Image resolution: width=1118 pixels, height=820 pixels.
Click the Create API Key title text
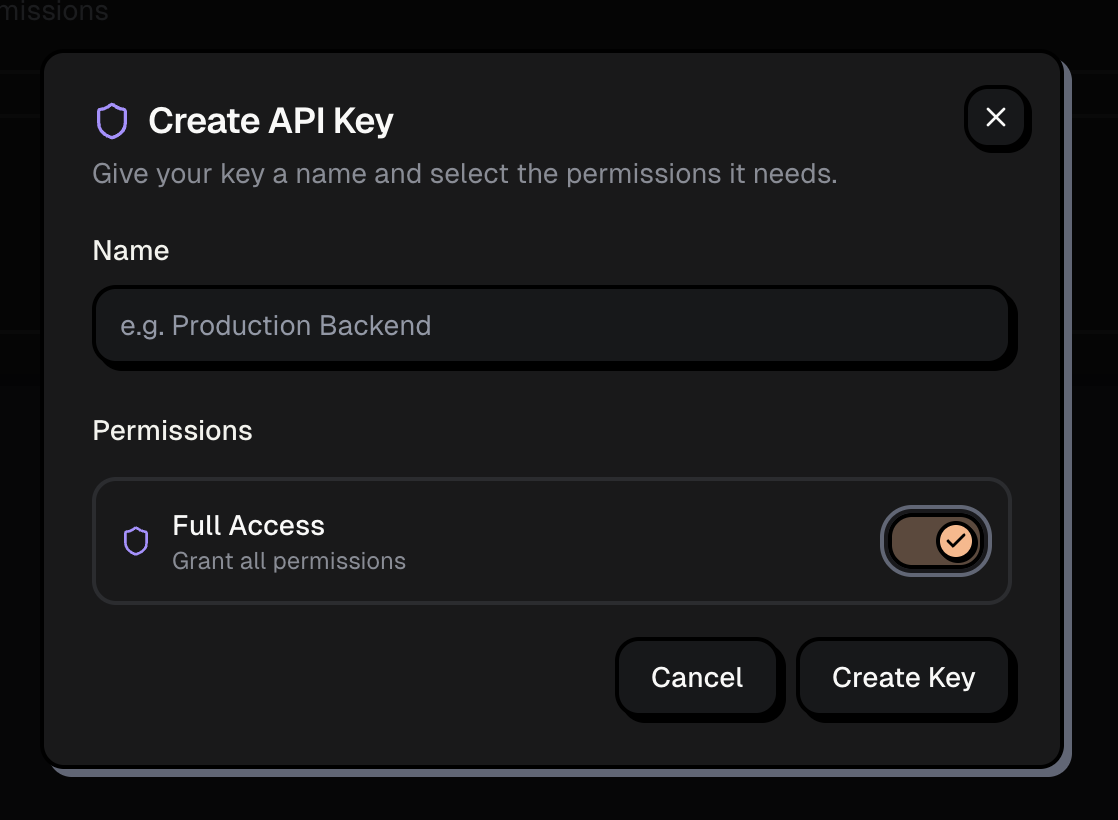[271, 119]
